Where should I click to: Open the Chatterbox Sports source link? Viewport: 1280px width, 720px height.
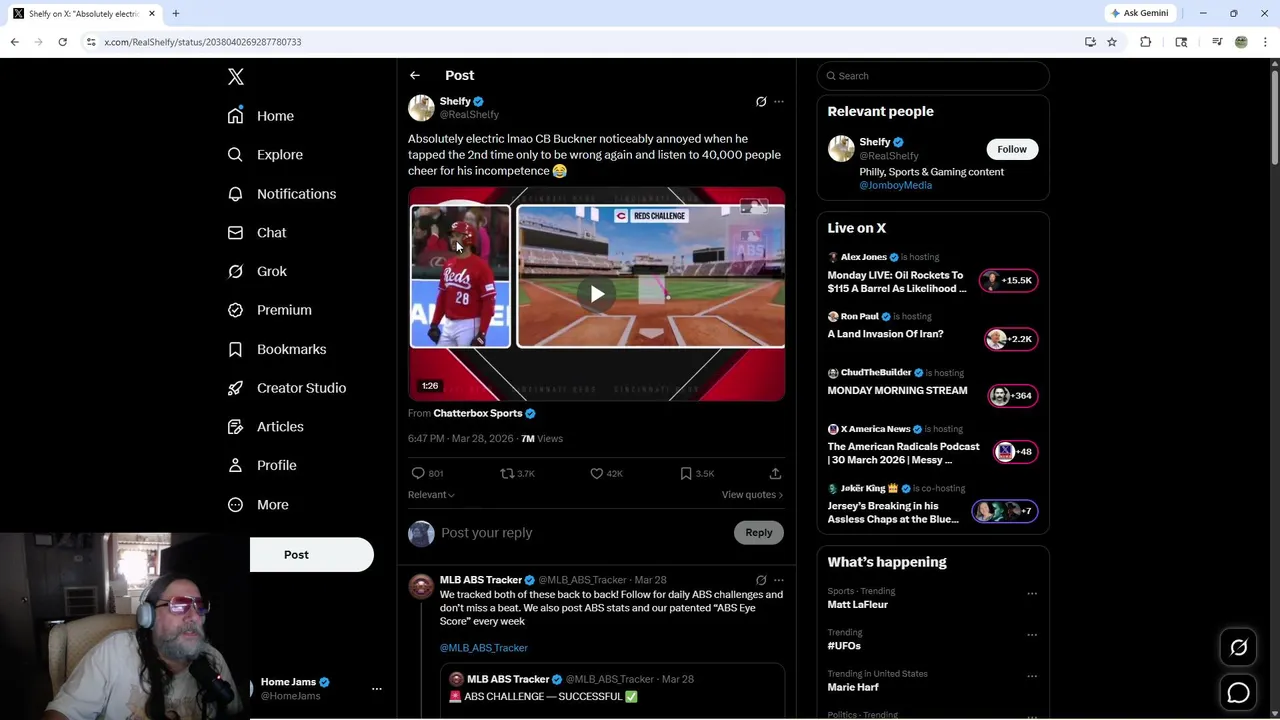(x=484, y=413)
